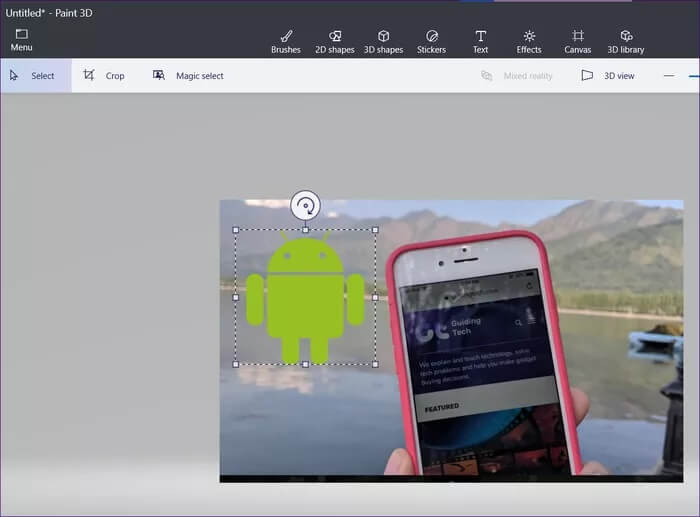Click the zoom out minus button

(x=669, y=76)
